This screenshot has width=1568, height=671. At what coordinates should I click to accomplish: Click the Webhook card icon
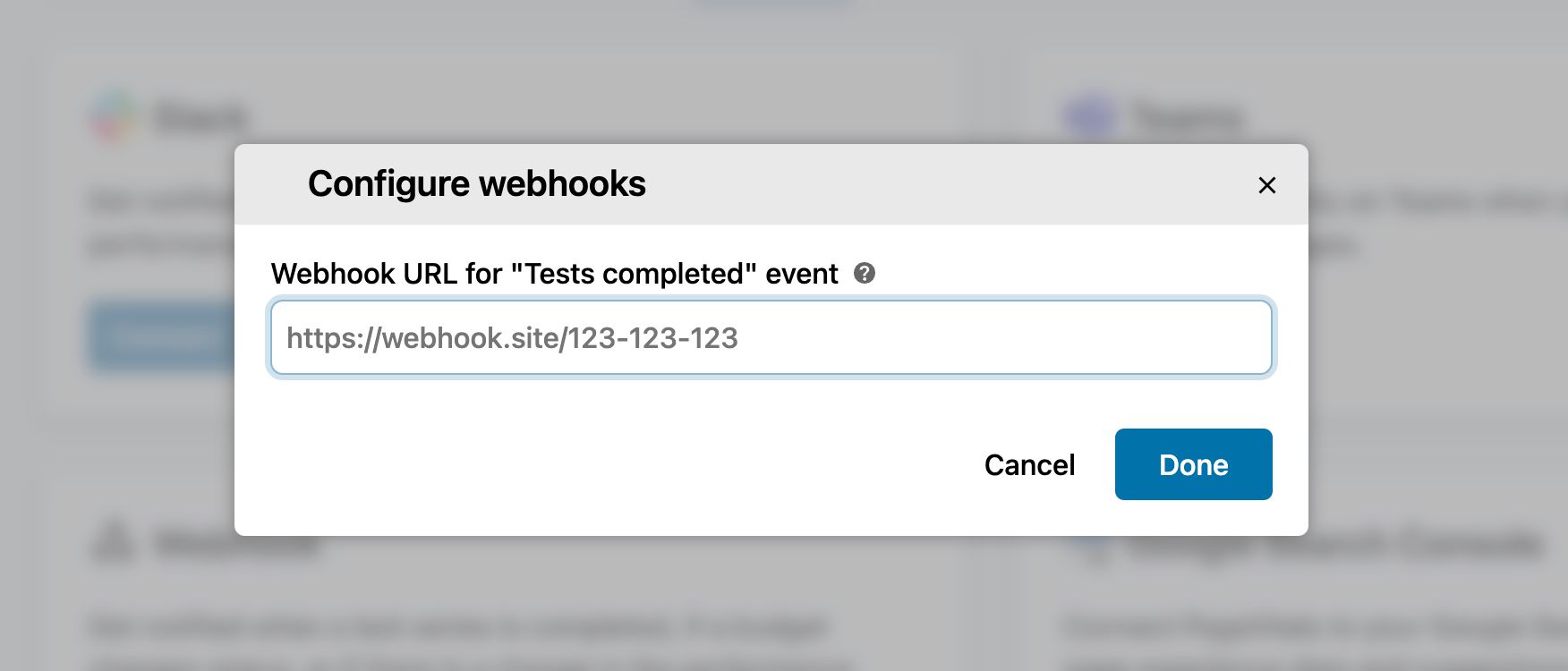(111, 541)
